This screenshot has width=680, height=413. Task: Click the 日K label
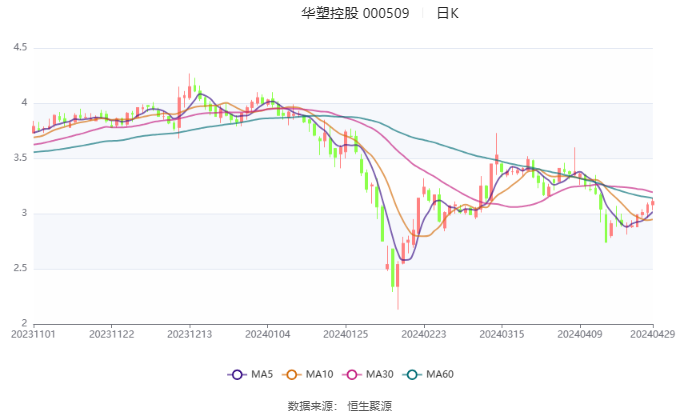point(448,13)
